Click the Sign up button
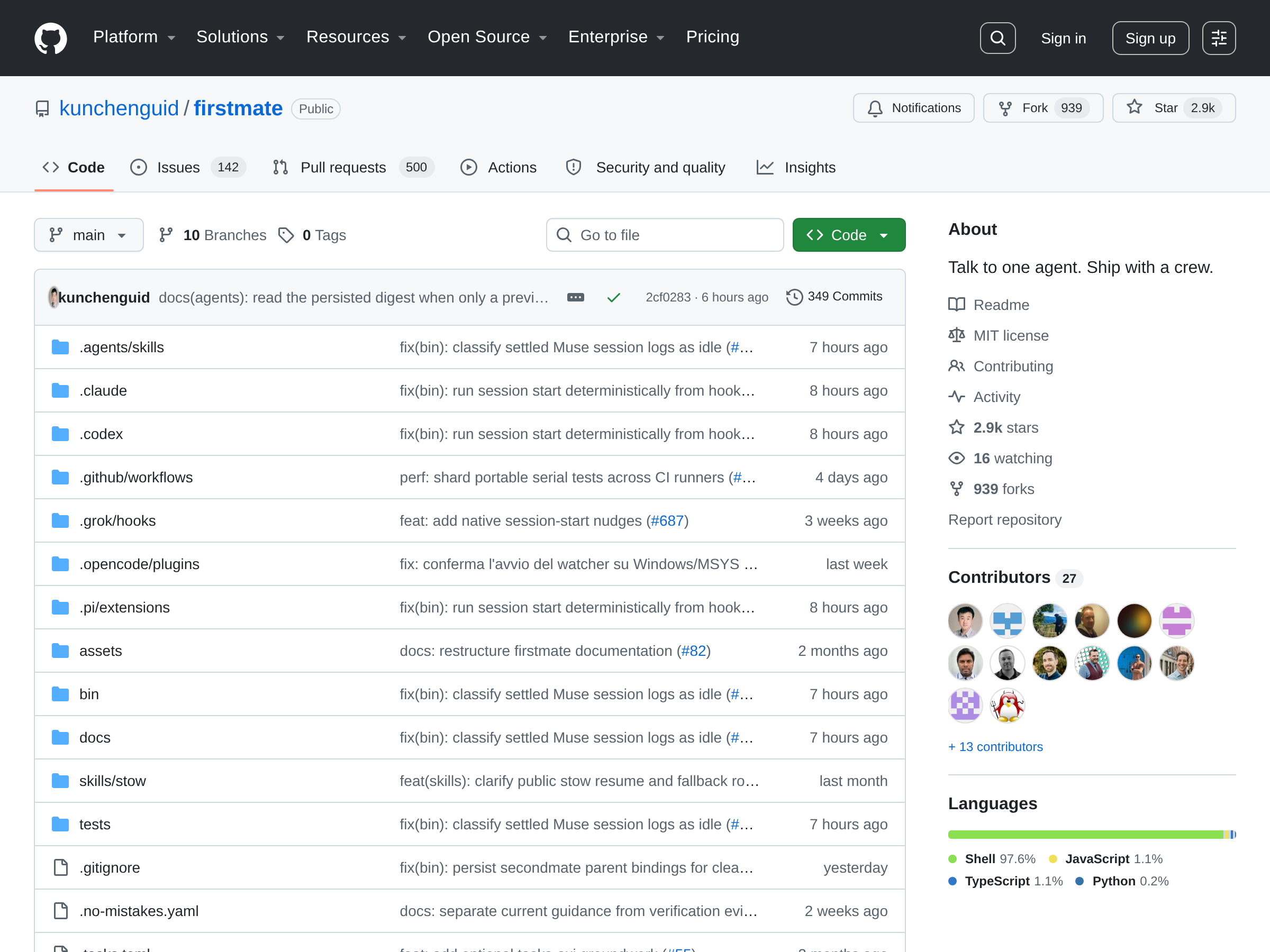Image resolution: width=1270 pixels, height=952 pixels. tap(1150, 38)
